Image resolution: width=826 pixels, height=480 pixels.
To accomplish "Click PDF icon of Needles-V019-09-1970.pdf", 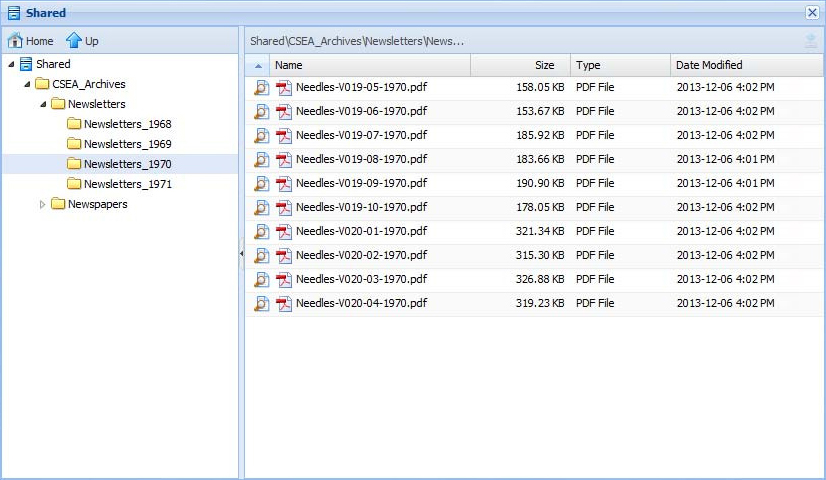I will click(284, 183).
